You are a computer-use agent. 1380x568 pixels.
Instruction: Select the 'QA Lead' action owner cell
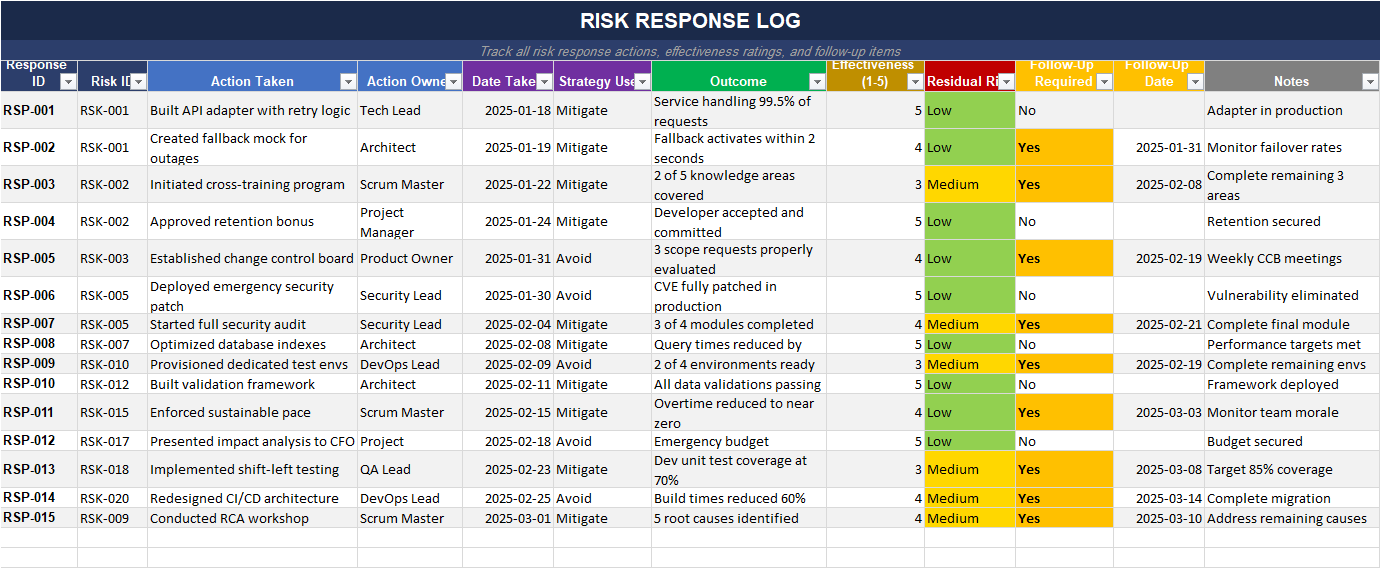click(410, 469)
